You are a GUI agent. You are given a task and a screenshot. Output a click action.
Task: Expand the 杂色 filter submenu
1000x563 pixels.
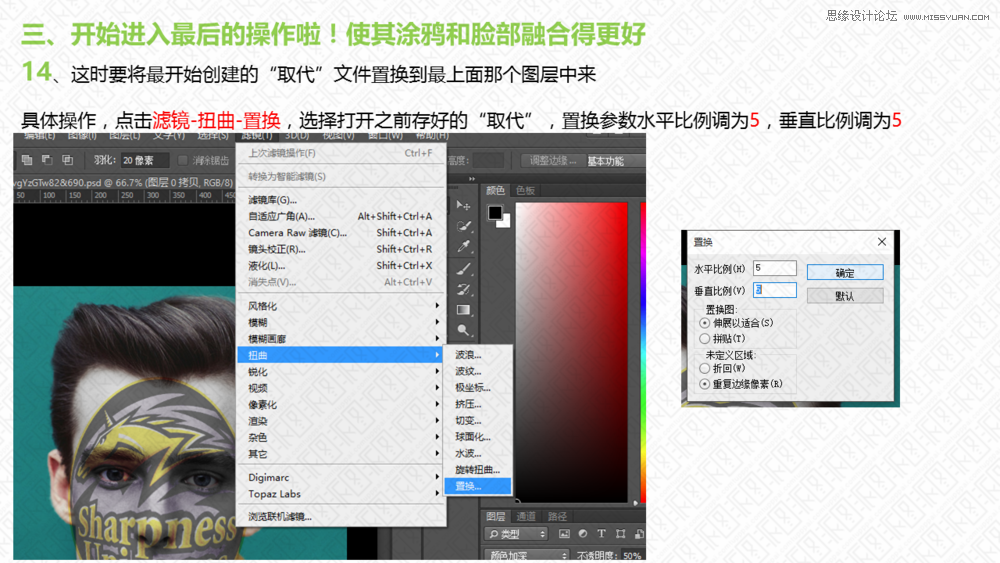tap(341, 437)
